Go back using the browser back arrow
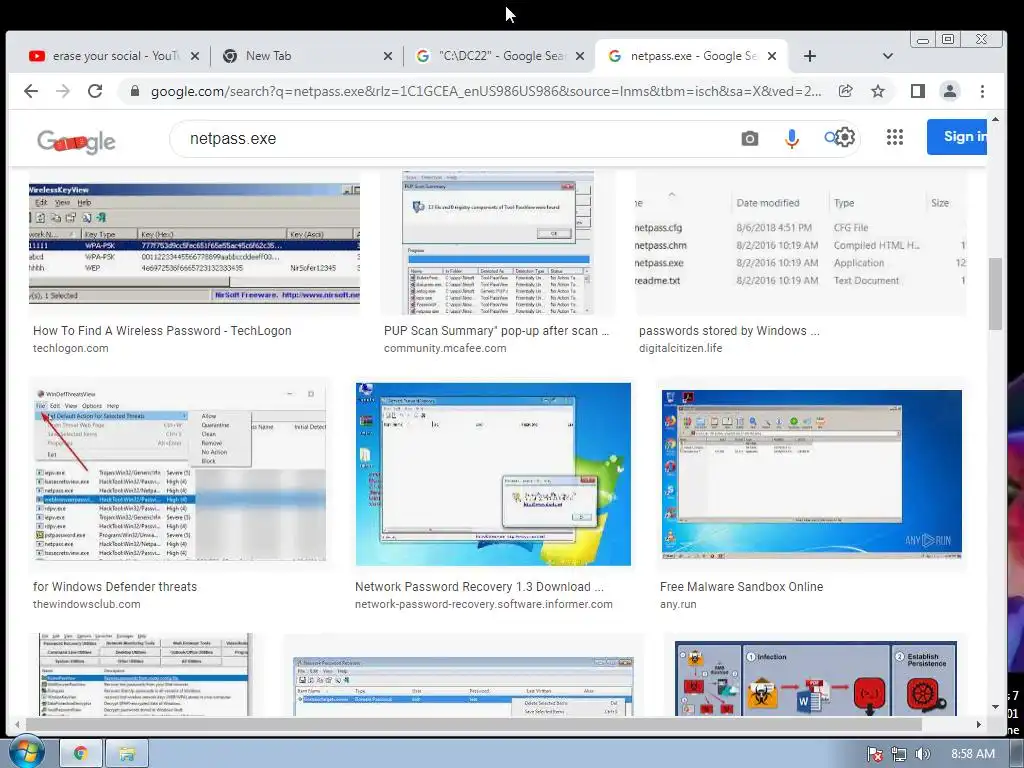 click(x=31, y=91)
